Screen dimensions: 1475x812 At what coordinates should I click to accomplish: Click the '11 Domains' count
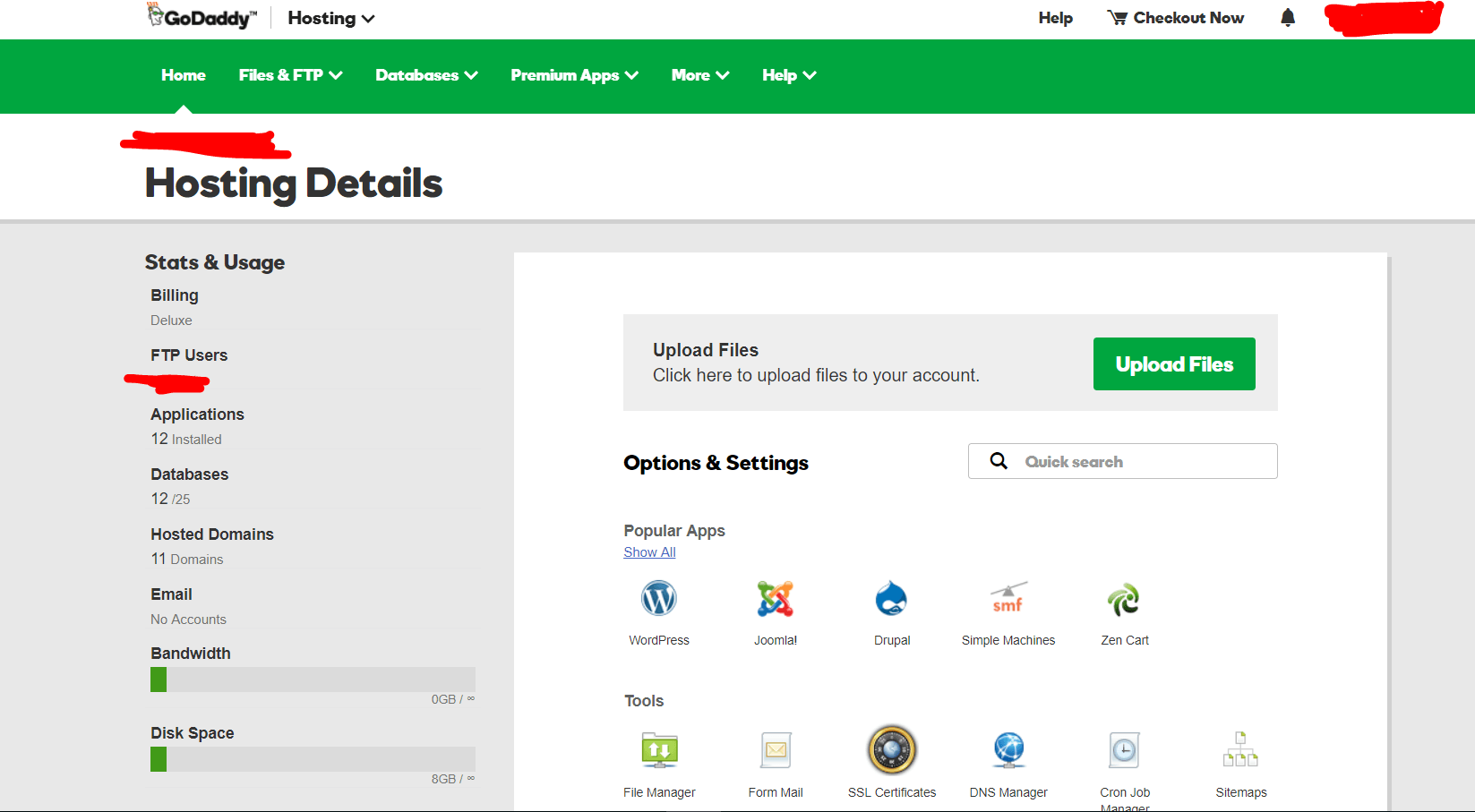coord(187,559)
